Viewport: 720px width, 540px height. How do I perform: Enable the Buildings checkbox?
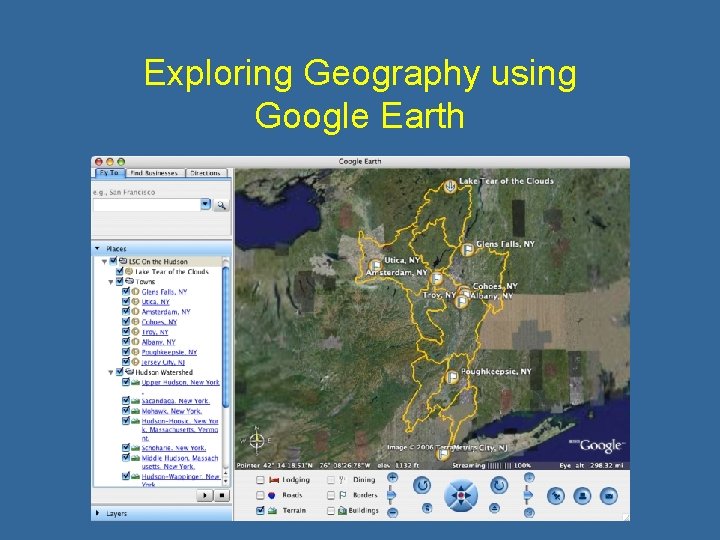pyautogui.click(x=331, y=511)
